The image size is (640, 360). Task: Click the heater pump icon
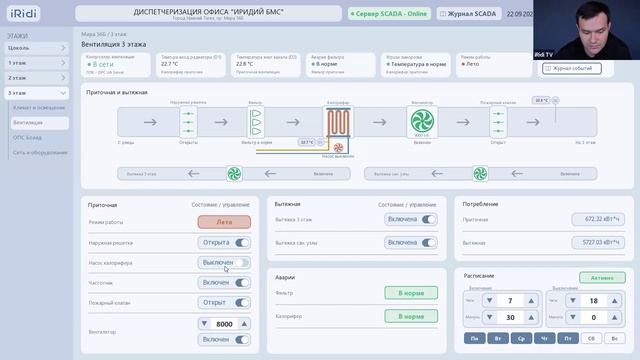(338, 148)
